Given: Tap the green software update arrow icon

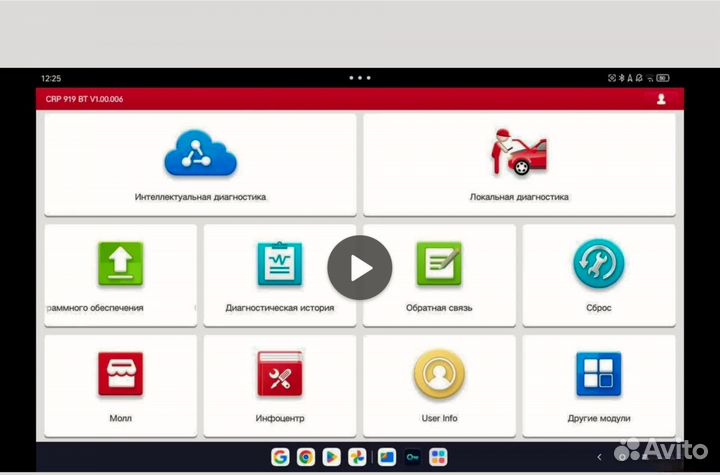Looking at the screenshot, I should pos(120,264).
